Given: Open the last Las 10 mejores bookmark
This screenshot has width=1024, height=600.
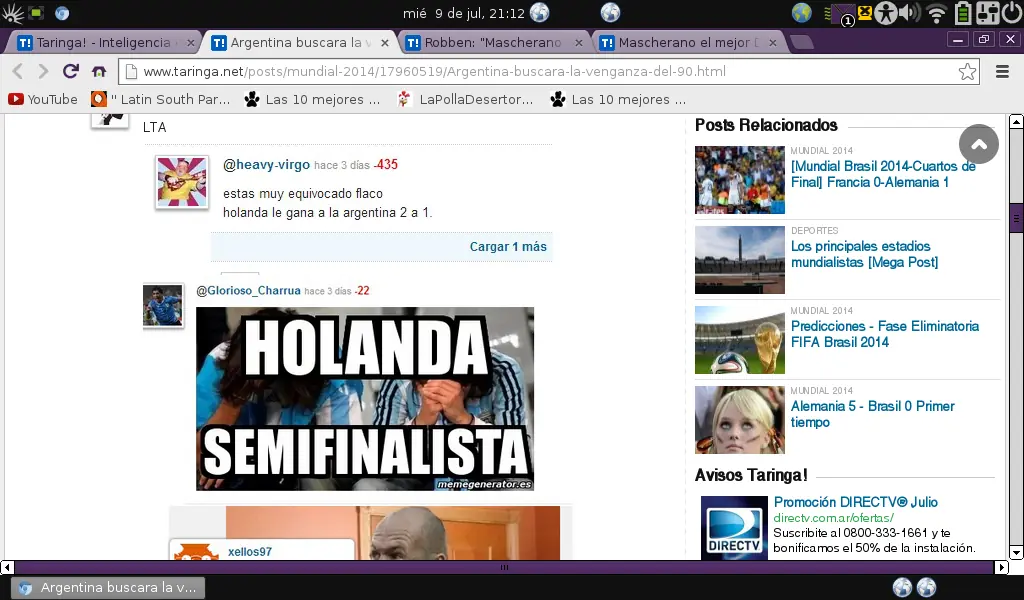Looking at the screenshot, I should coord(618,99).
